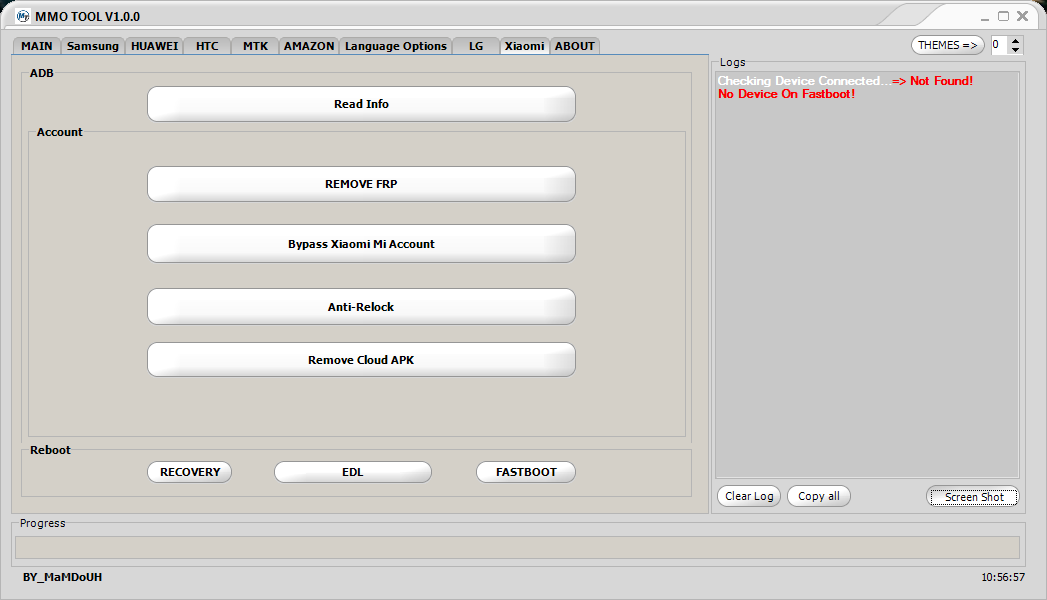Open the ABOUT tab
1047x600 pixels.
pyautogui.click(x=574, y=46)
